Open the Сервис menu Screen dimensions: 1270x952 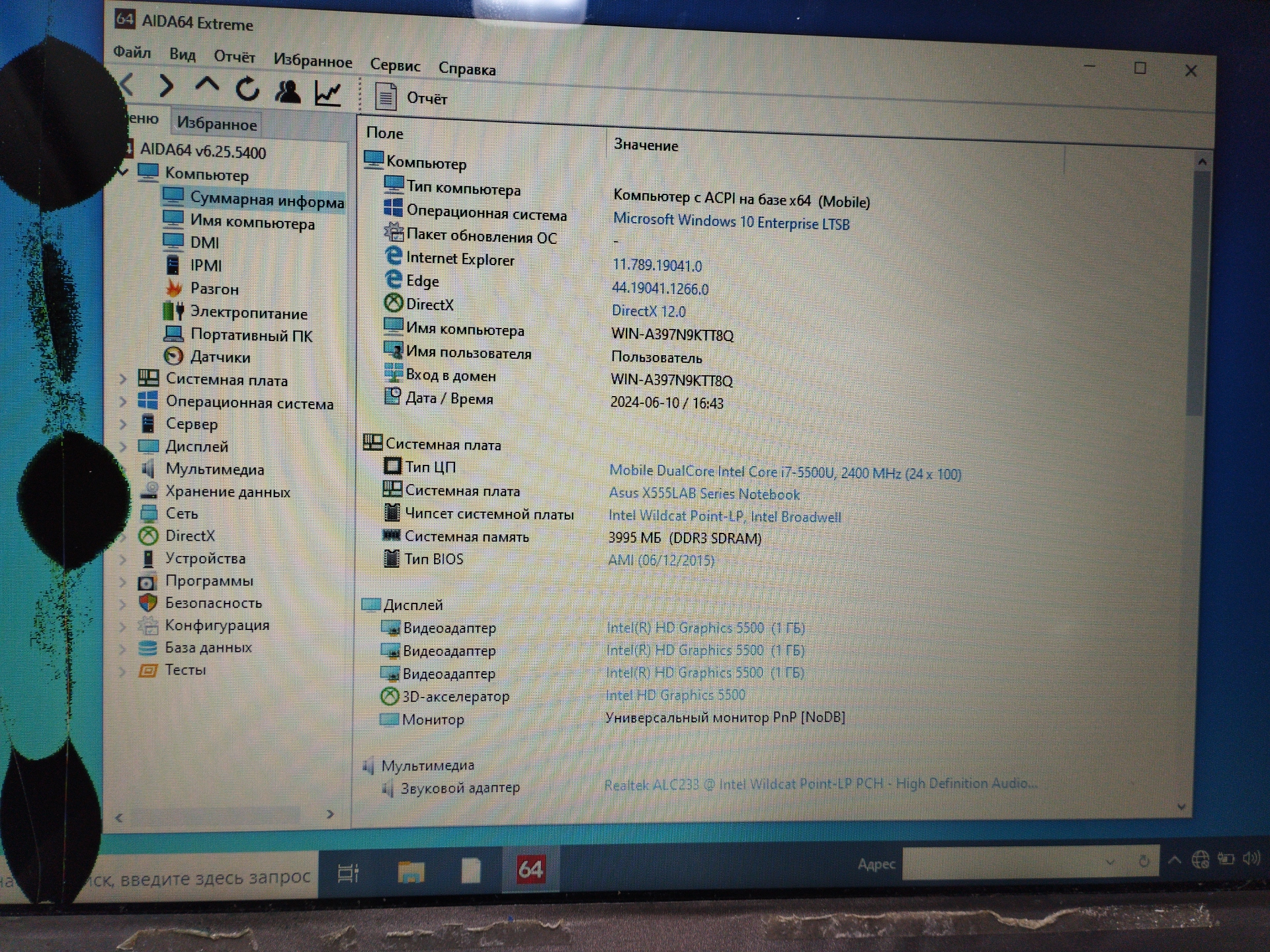(x=395, y=65)
